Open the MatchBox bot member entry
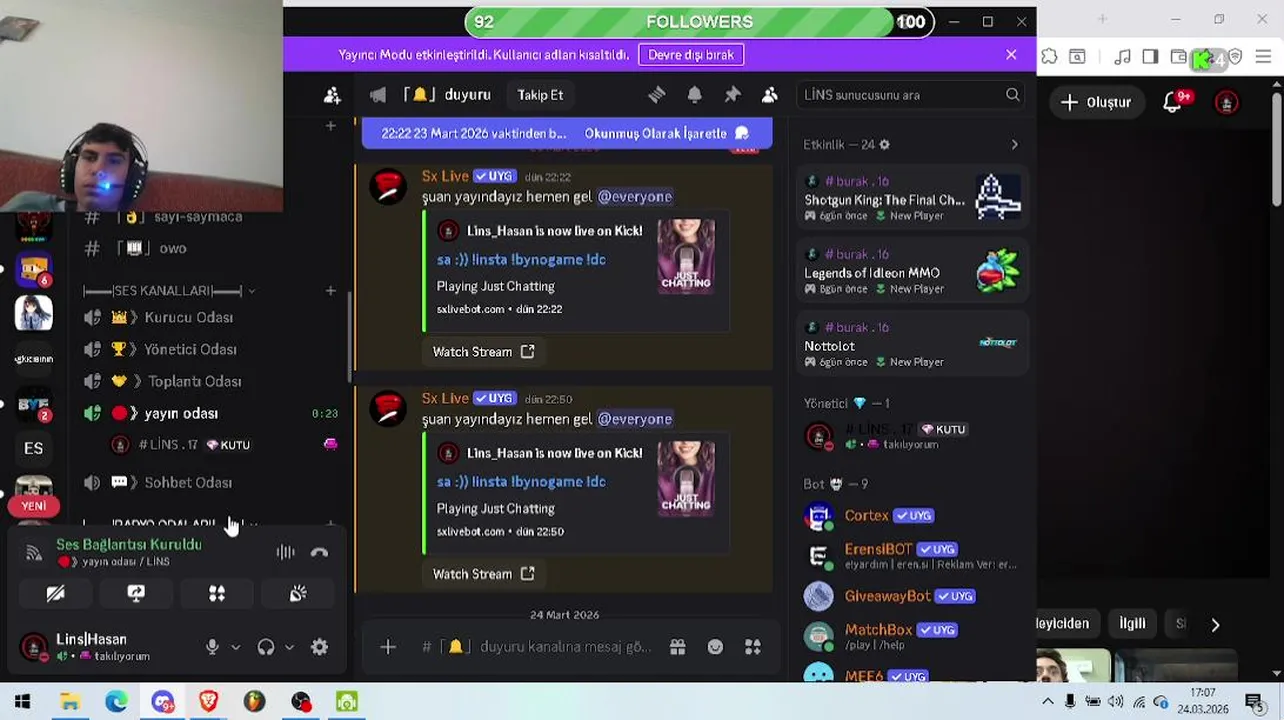 912,636
